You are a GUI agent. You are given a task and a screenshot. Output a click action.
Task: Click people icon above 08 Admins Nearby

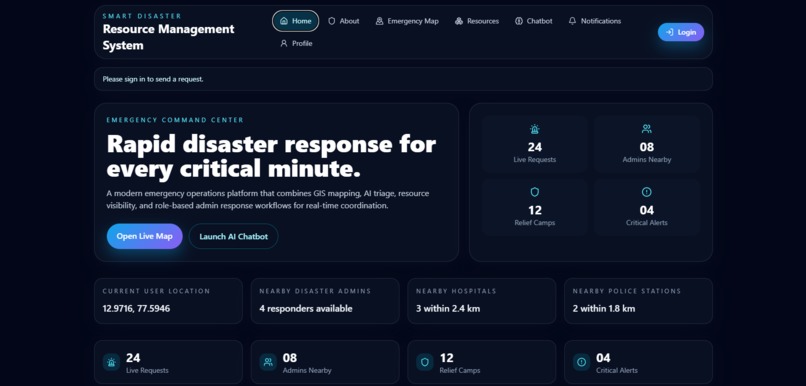[647, 129]
